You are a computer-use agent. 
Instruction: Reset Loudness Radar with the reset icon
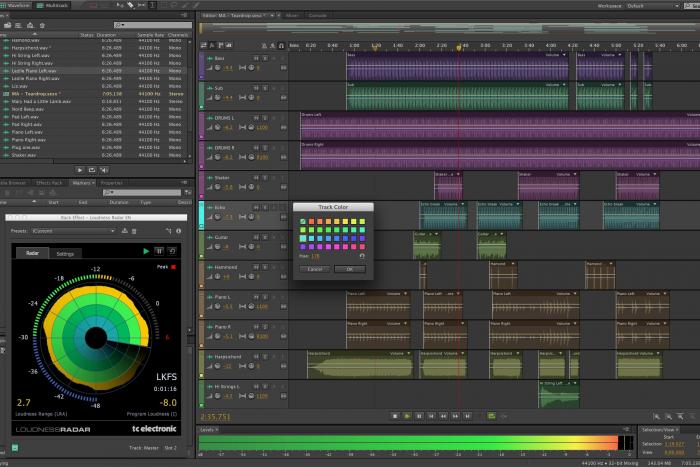(x=172, y=251)
